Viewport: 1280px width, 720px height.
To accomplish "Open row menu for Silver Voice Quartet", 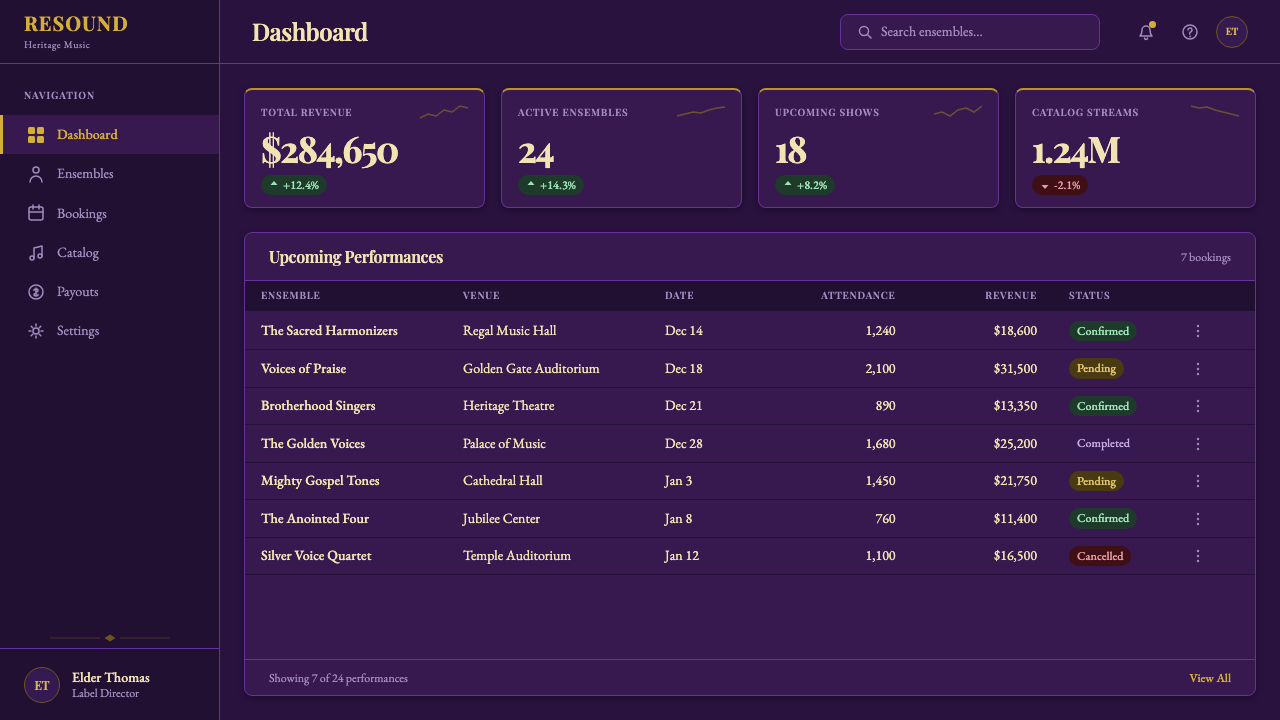I will coord(1198,556).
